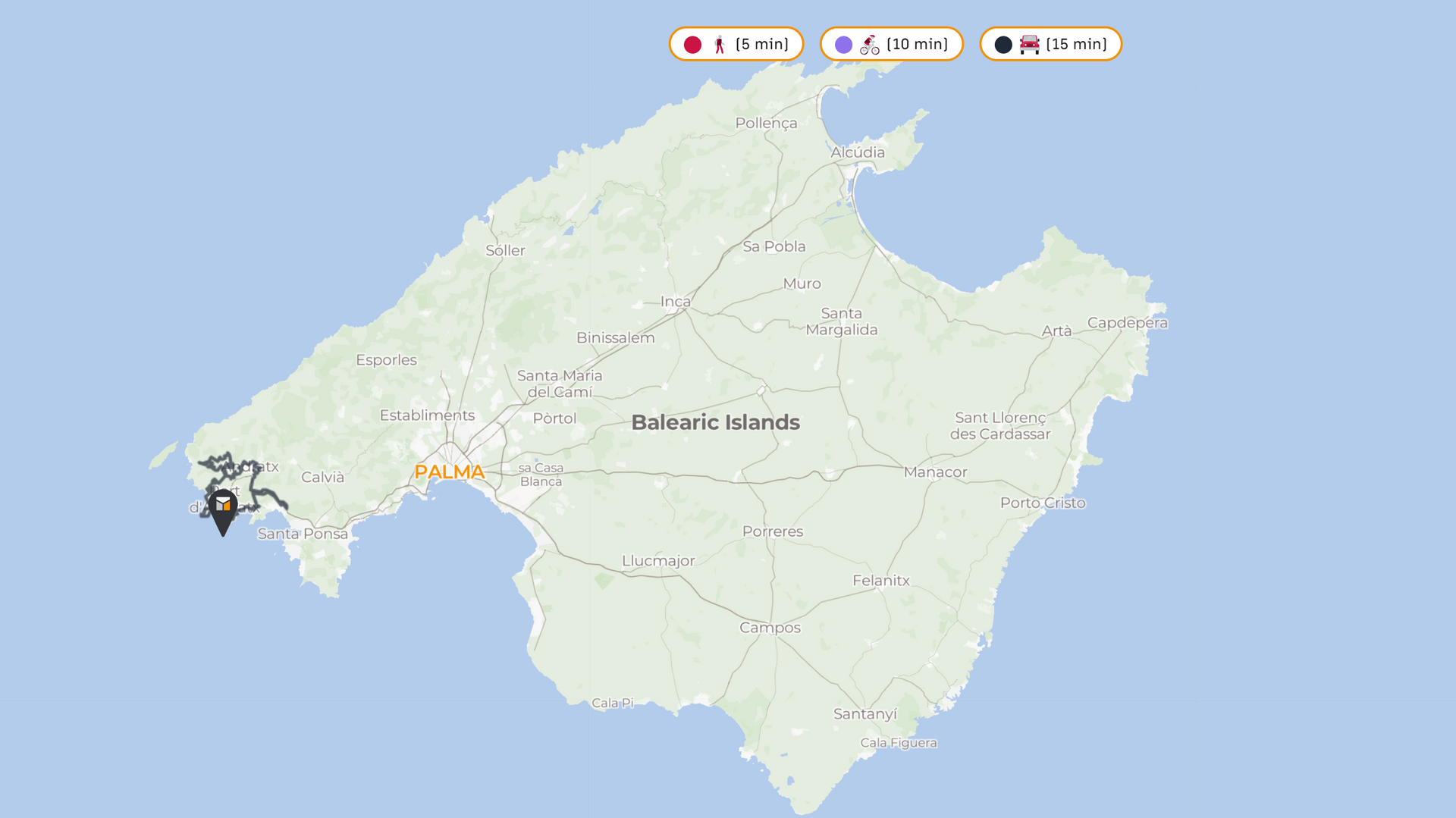Select the dark navy circle dot
Image resolution: width=1456 pixels, height=818 pixels.
[x=1003, y=45]
